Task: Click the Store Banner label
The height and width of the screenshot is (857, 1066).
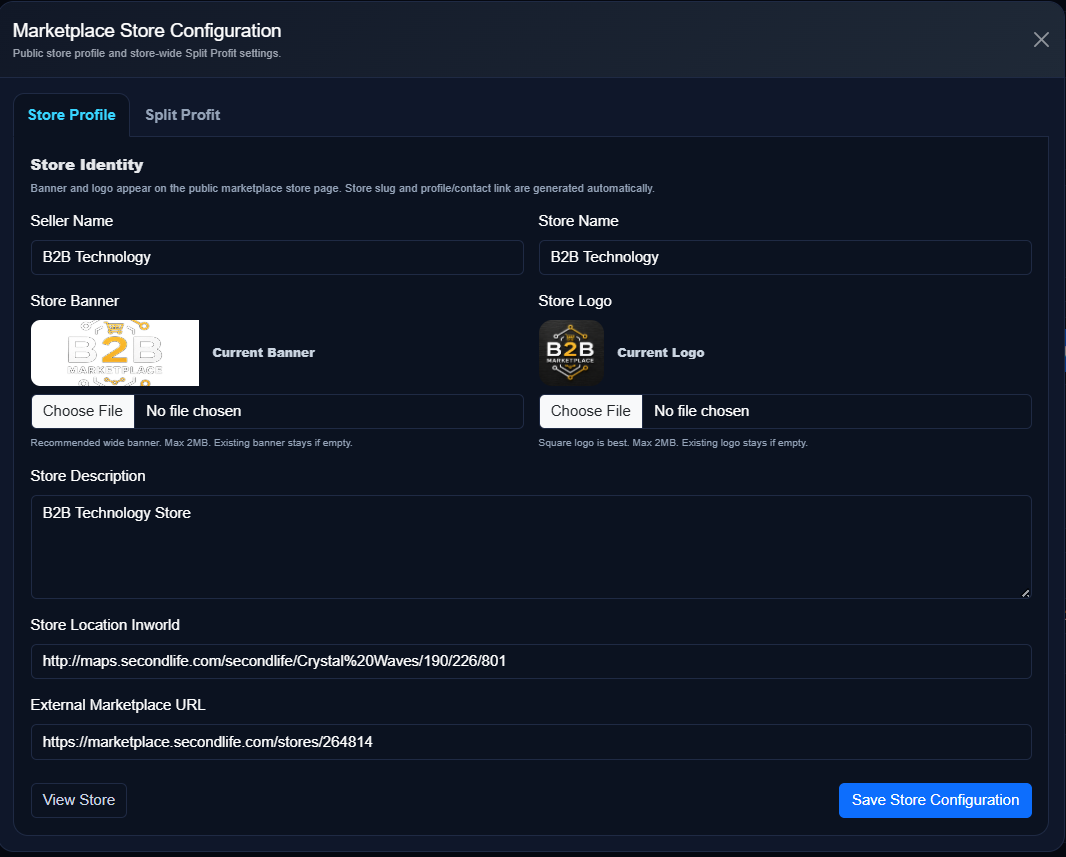Action: (75, 301)
